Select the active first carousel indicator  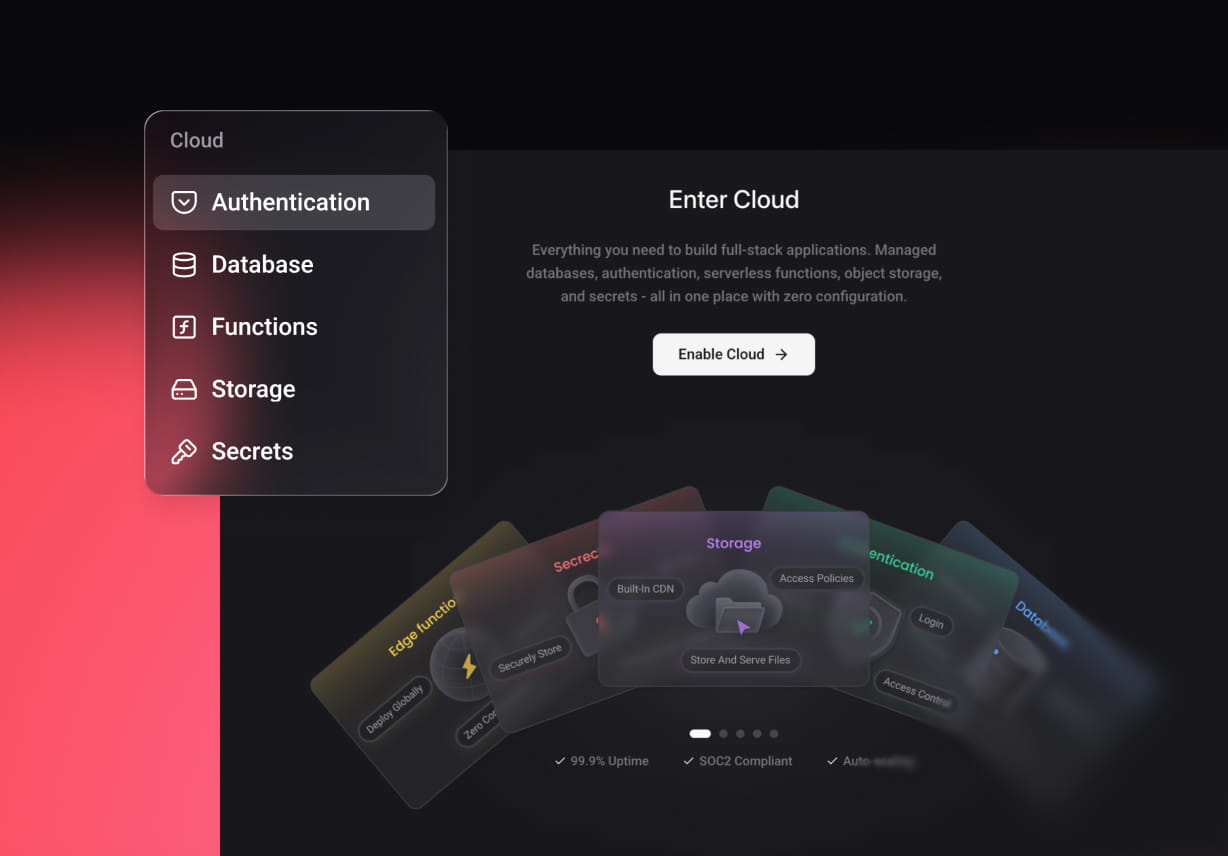(700, 734)
